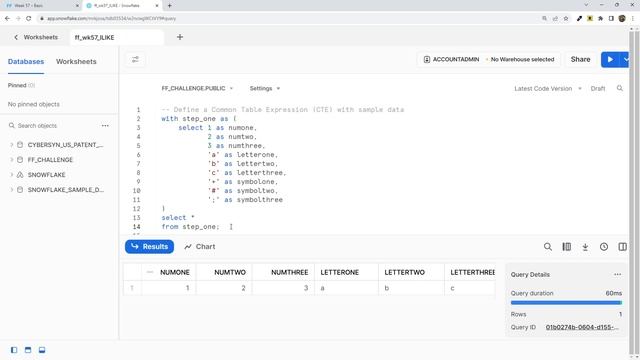Open more options next to Search objects
The width and height of the screenshot is (640, 360).
coord(105,126)
